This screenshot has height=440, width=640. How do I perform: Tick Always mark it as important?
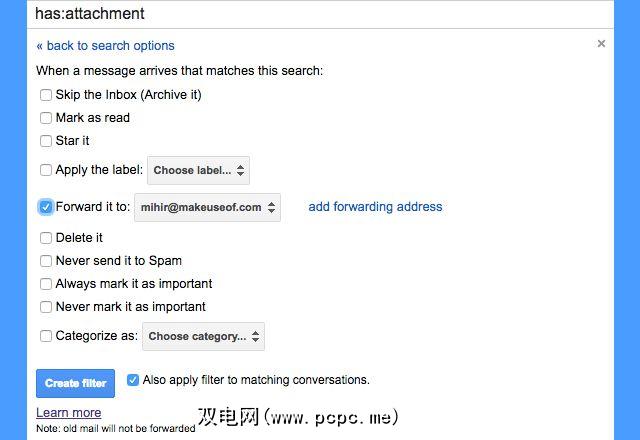tap(46, 284)
